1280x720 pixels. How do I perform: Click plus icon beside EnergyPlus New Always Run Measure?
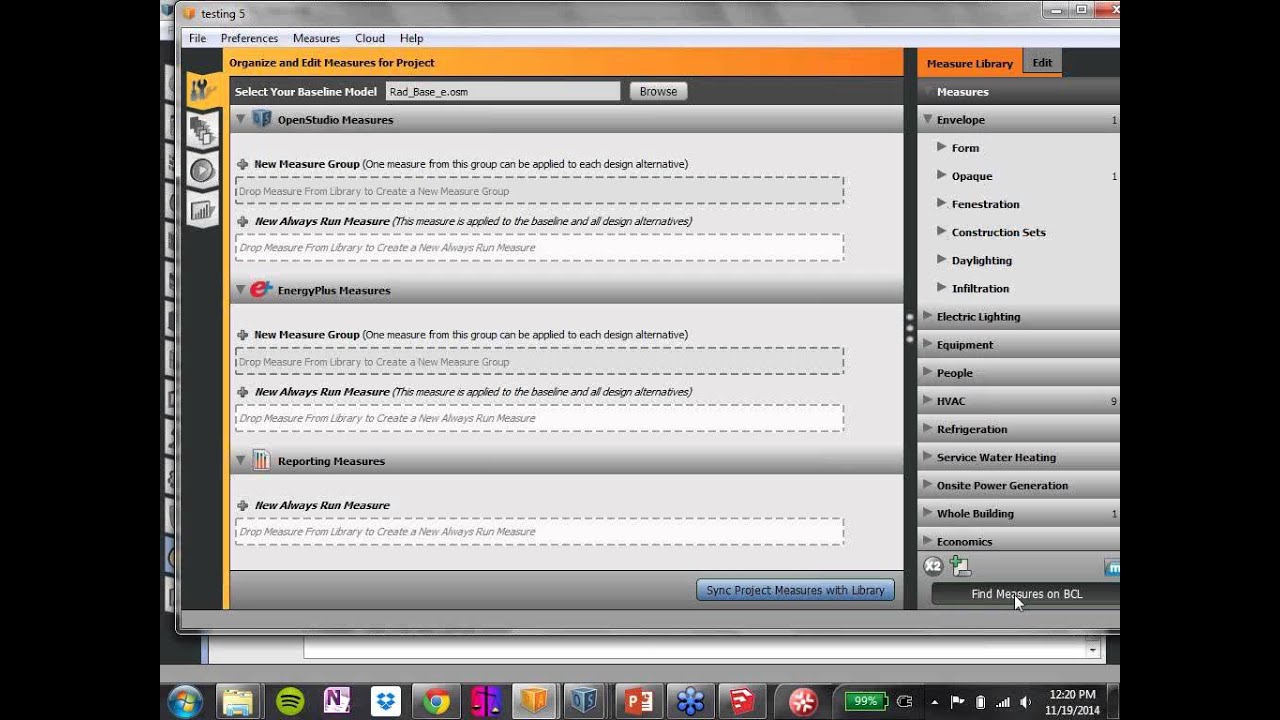(x=242, y=392)
